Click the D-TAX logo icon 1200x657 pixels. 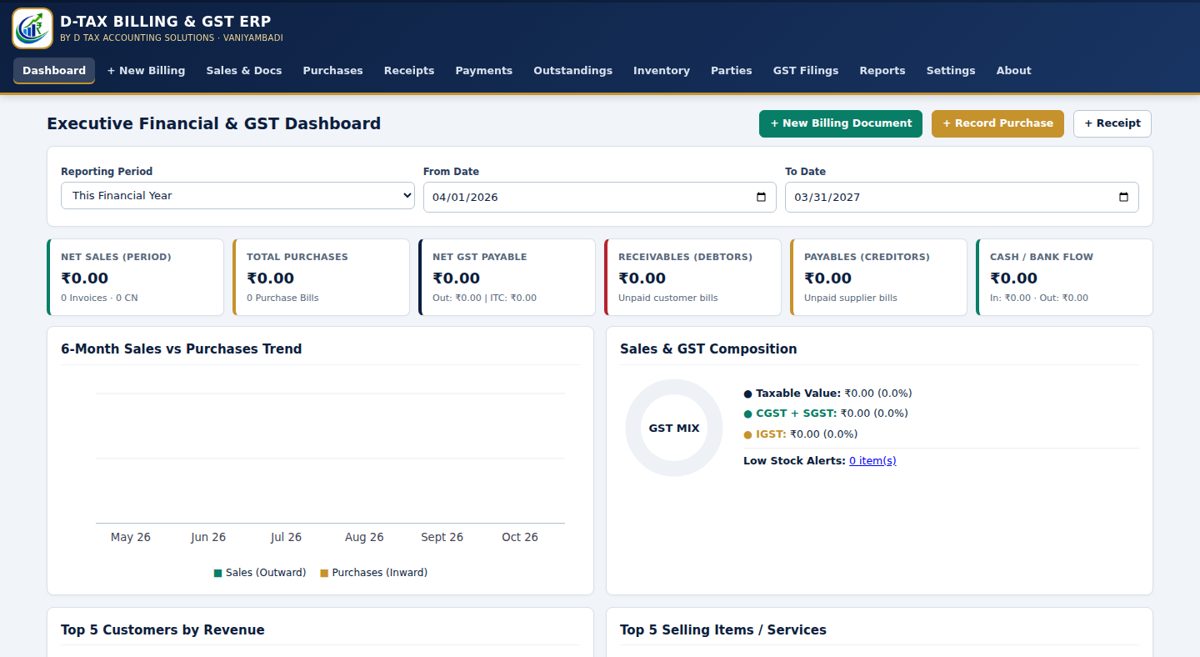click(x=32, y=28)
